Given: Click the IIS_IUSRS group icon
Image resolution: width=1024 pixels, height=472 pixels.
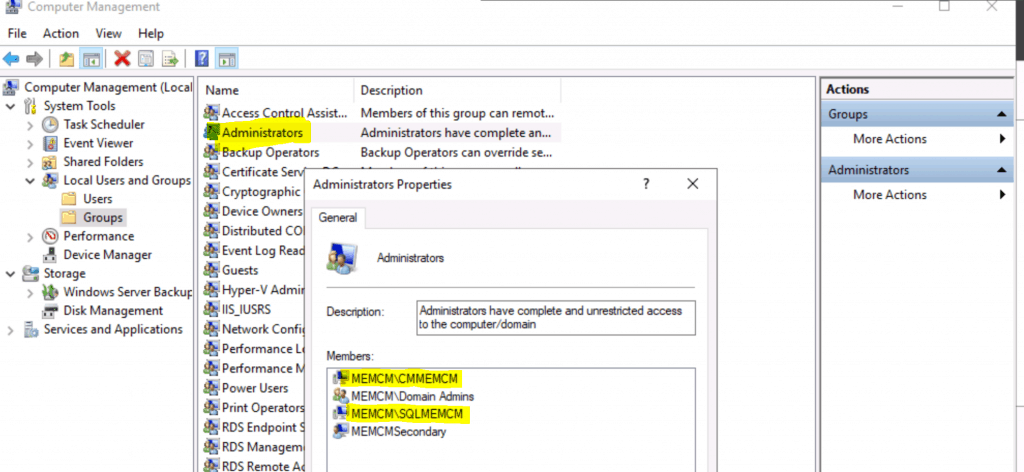Looking at the screenshot, I should 210,309.
